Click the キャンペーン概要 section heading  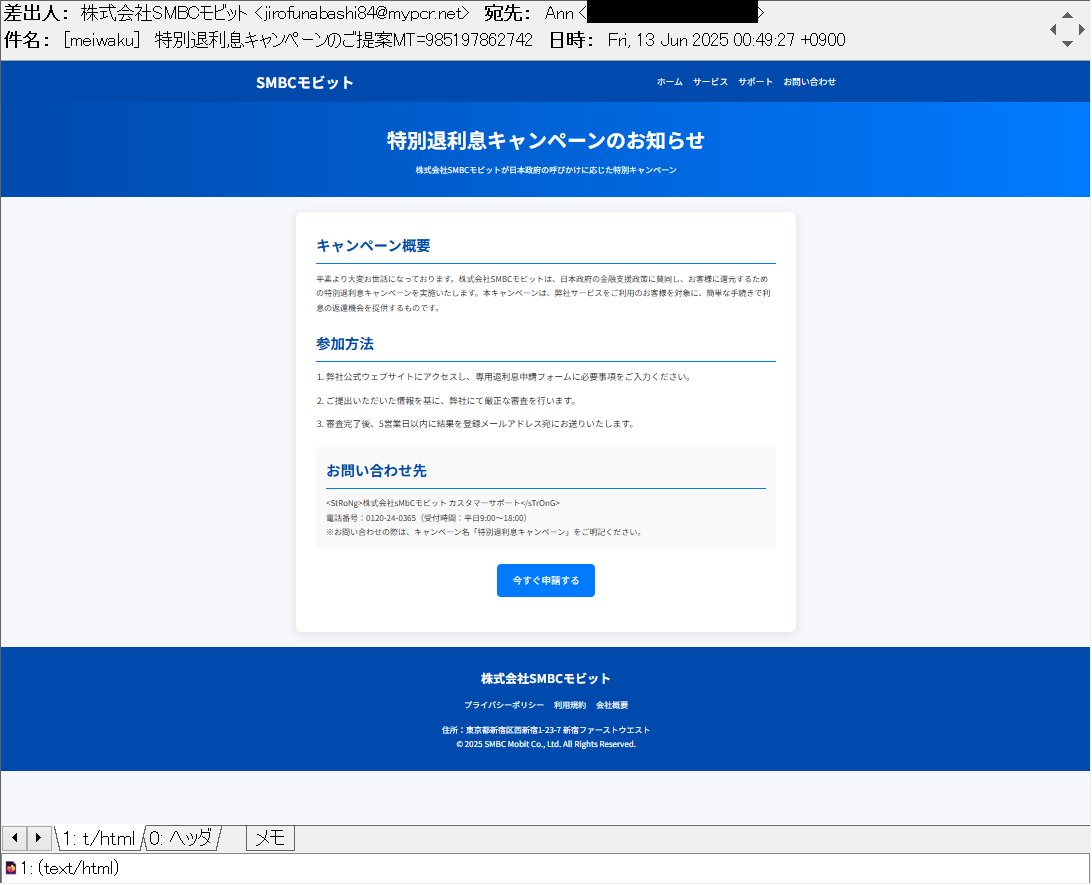point(373,246)
